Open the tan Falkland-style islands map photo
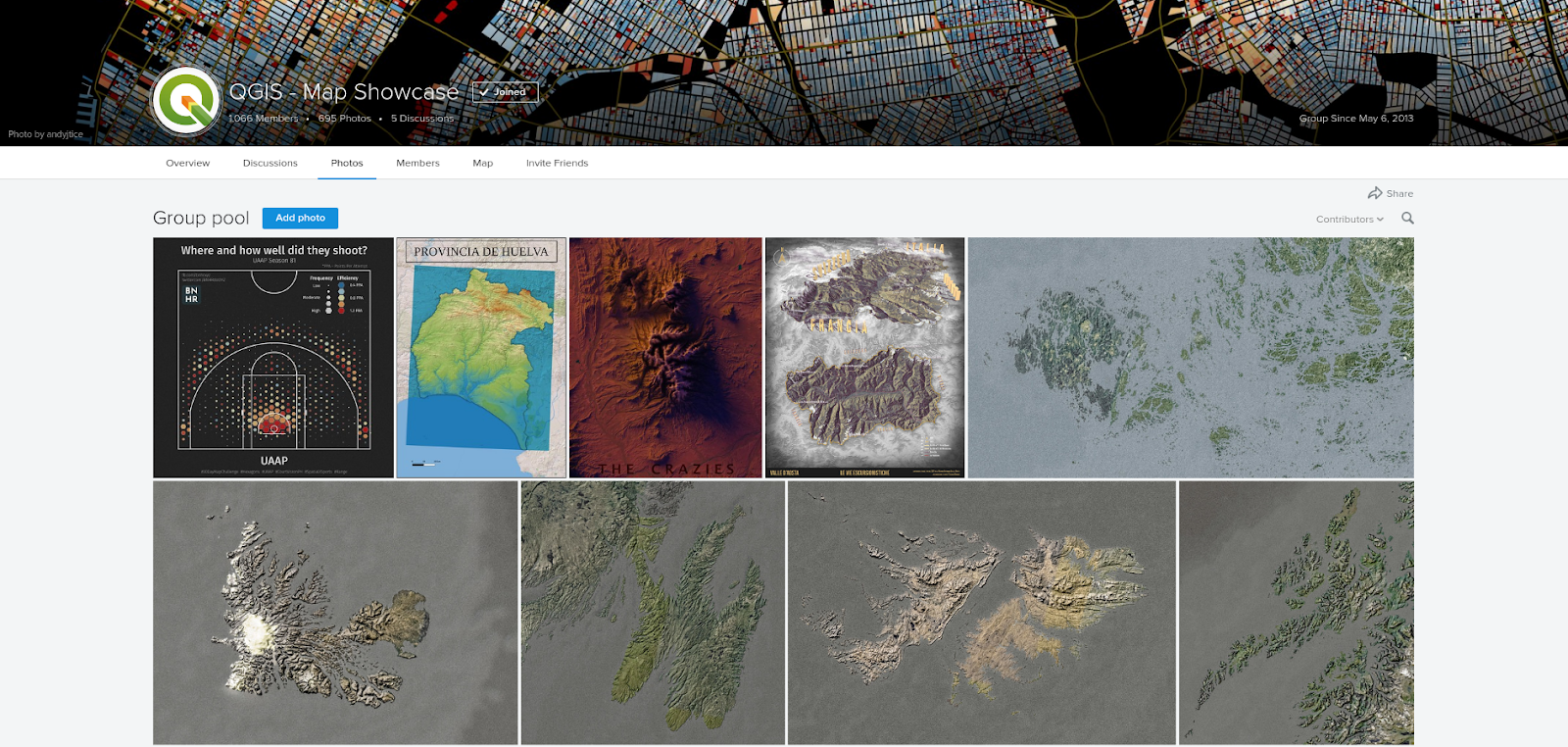The image size is (1568, 747). pos(982,613)
